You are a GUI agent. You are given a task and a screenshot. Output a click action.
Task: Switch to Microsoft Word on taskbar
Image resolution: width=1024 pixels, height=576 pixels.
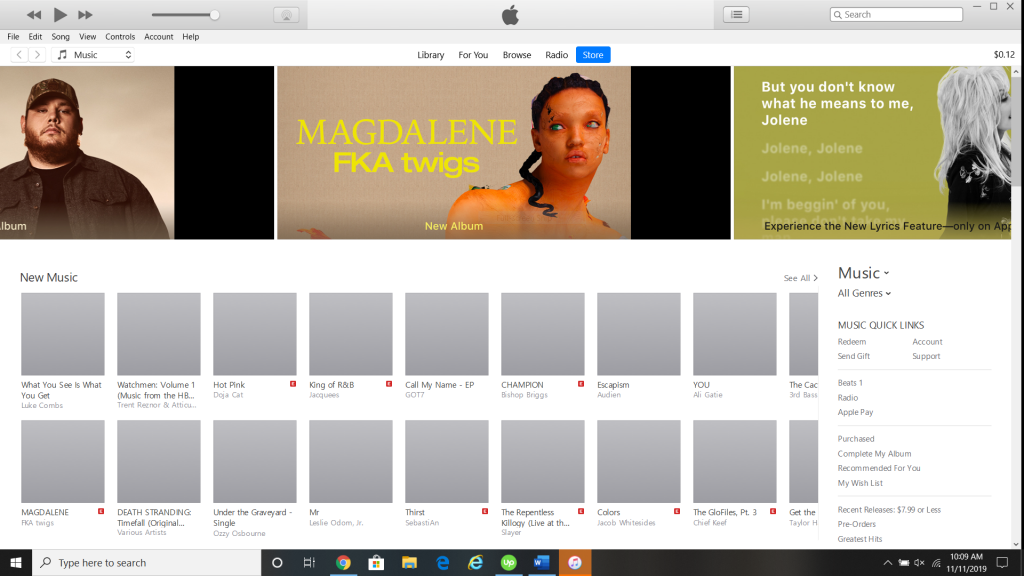(541, 562)
